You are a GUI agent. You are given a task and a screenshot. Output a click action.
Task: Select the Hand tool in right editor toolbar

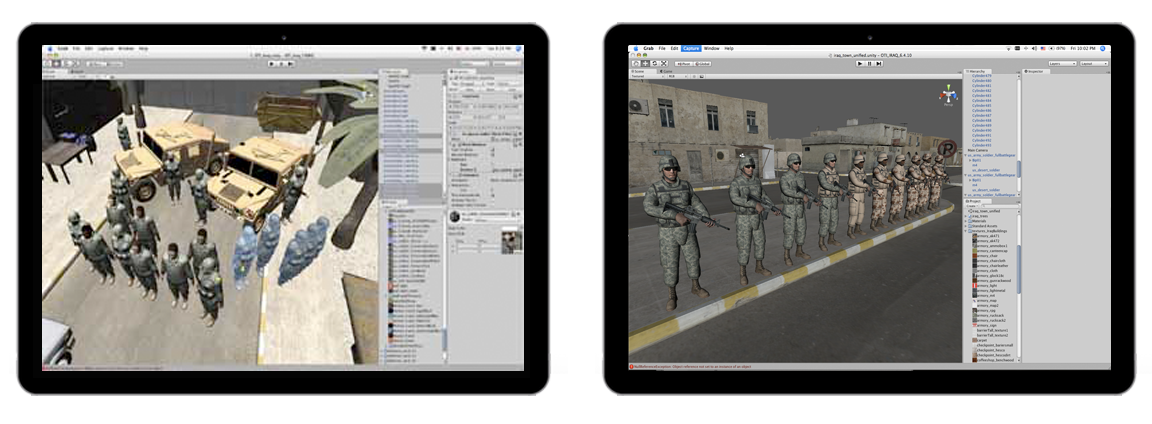[634, 63]
